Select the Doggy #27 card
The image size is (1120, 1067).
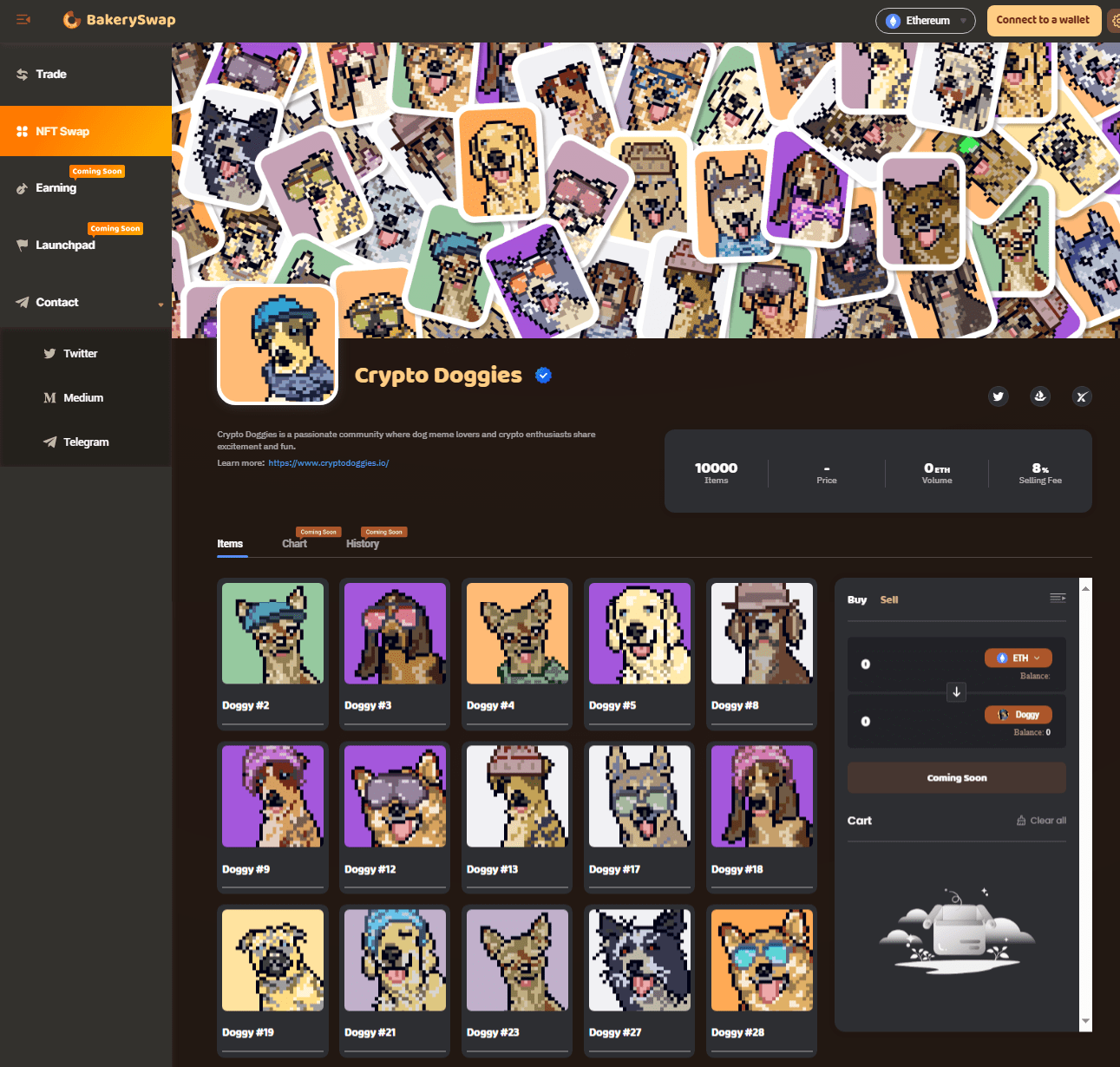(639, 981)
